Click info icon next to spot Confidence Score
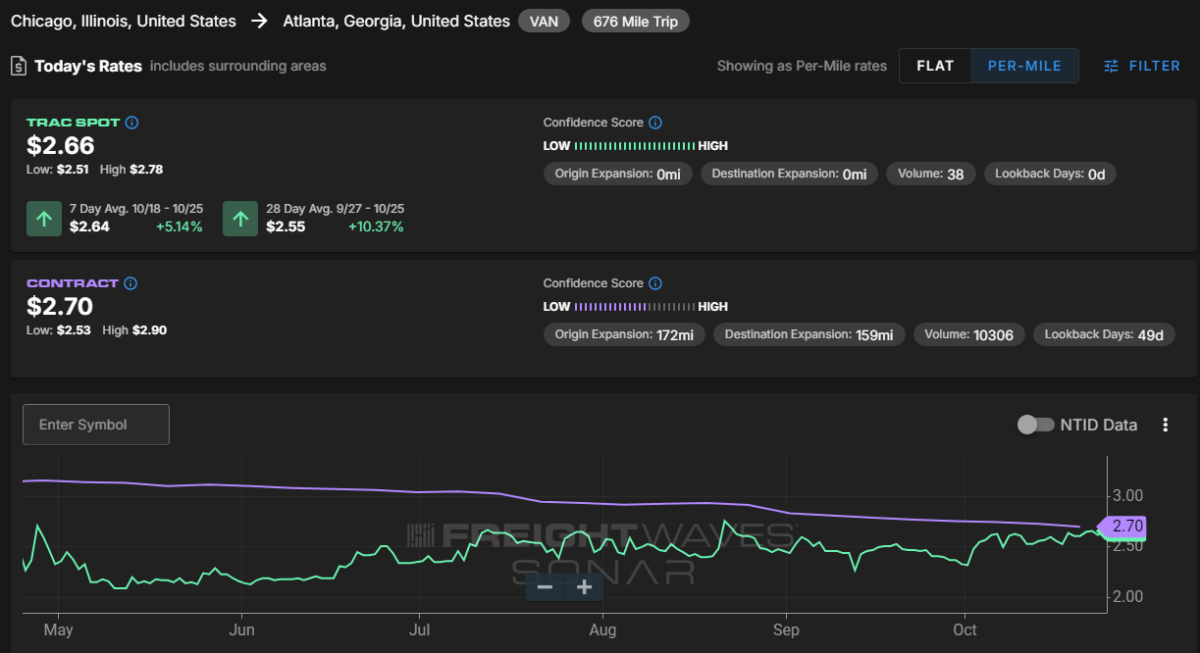Viewport: 1200px width, 653px height. (x=655, y=123)
